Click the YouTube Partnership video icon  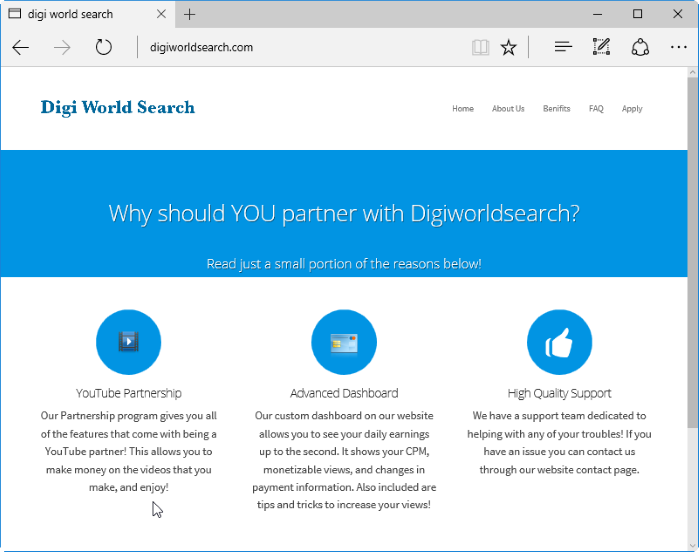(x=128, y=342)
